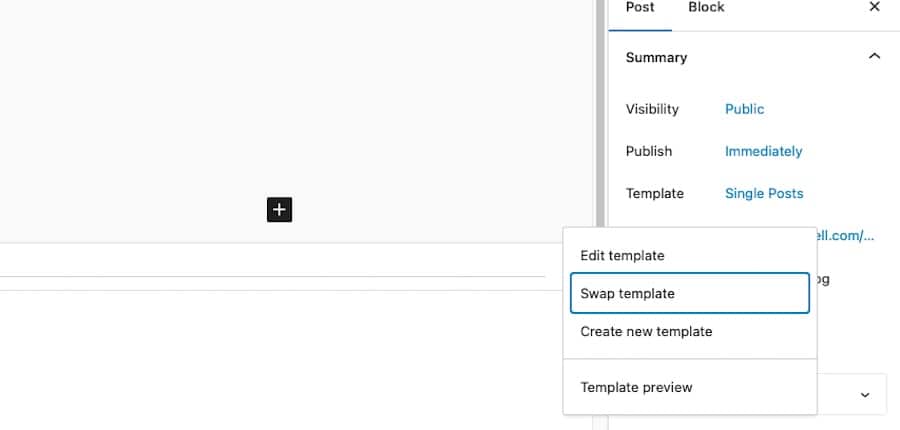Switch to the Block tab

[706, 7]
